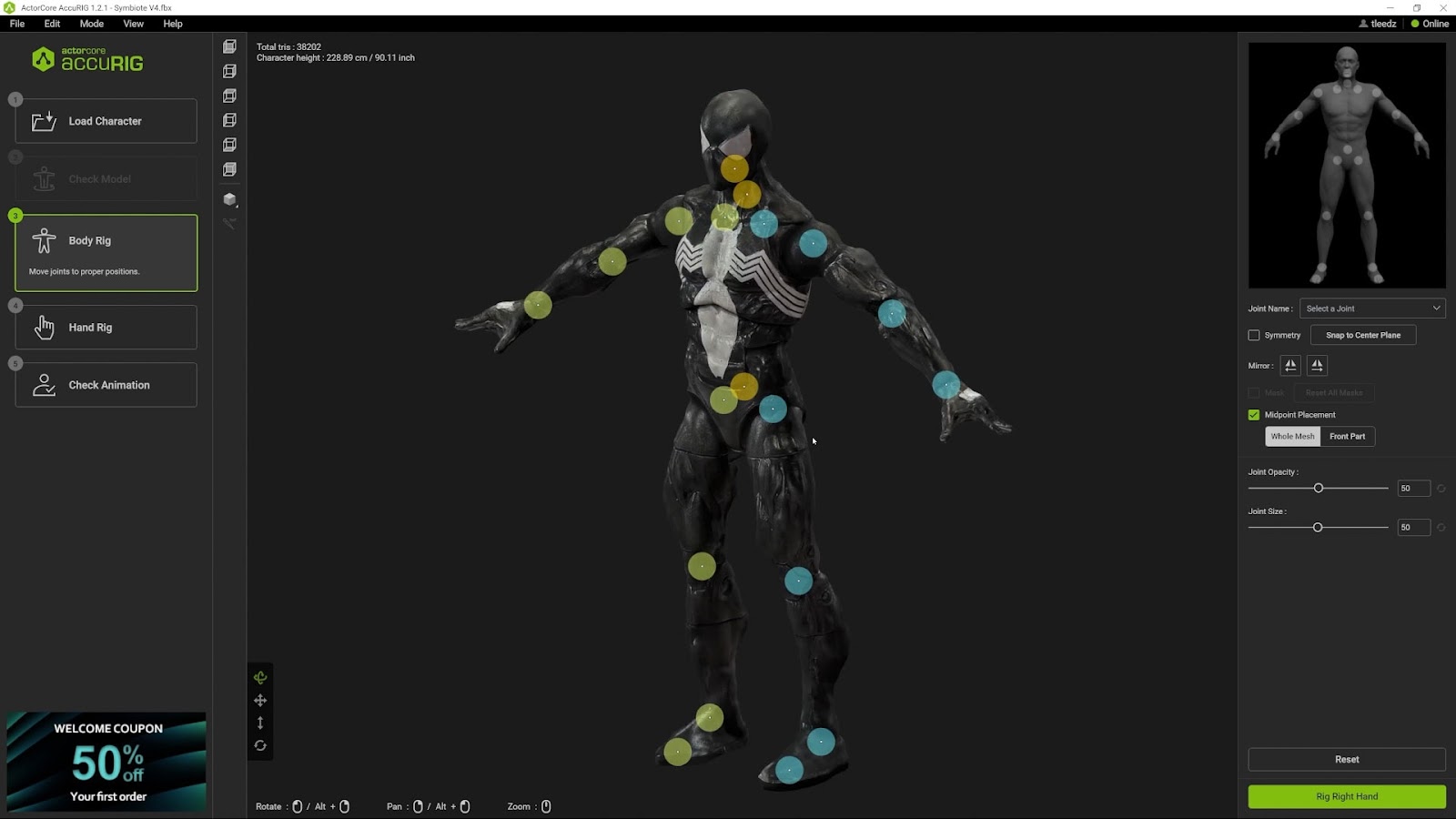
Task: Uncheck the Midpoint Placement checkbox
Action: point(1254,414)
